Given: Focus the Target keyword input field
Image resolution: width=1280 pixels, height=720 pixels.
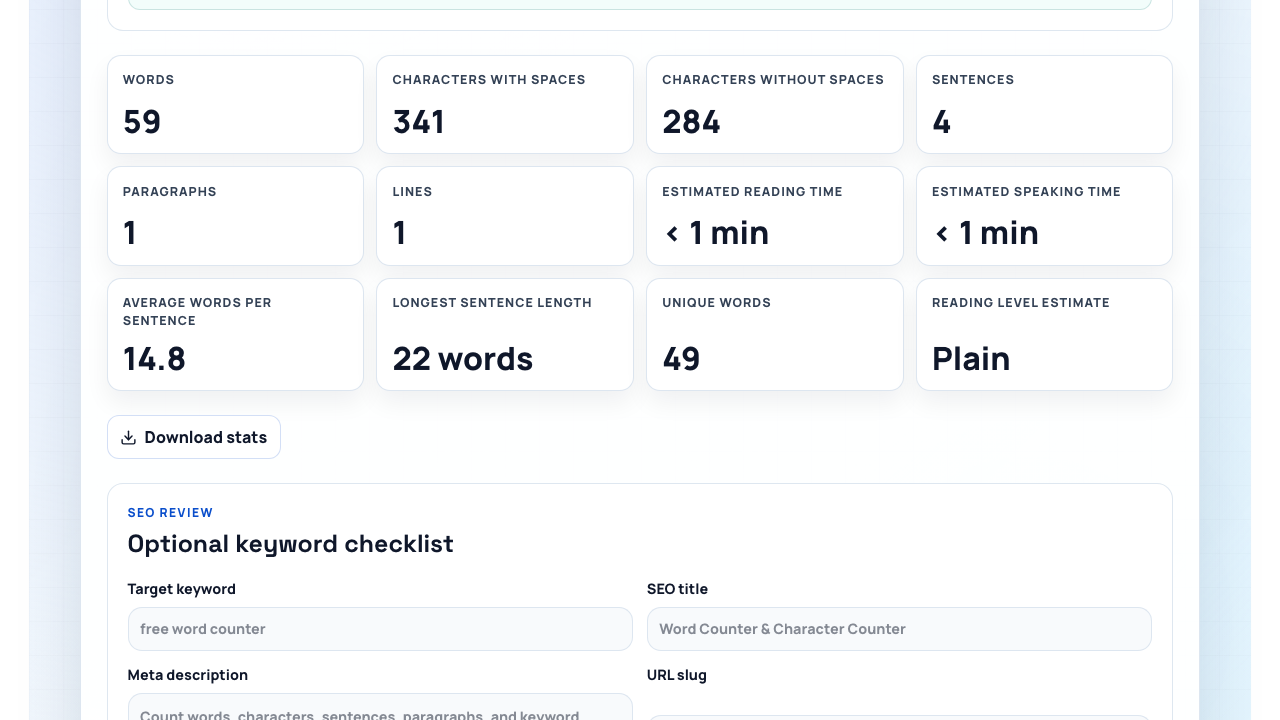Looking at the screenshot, I should pos(380,629).
